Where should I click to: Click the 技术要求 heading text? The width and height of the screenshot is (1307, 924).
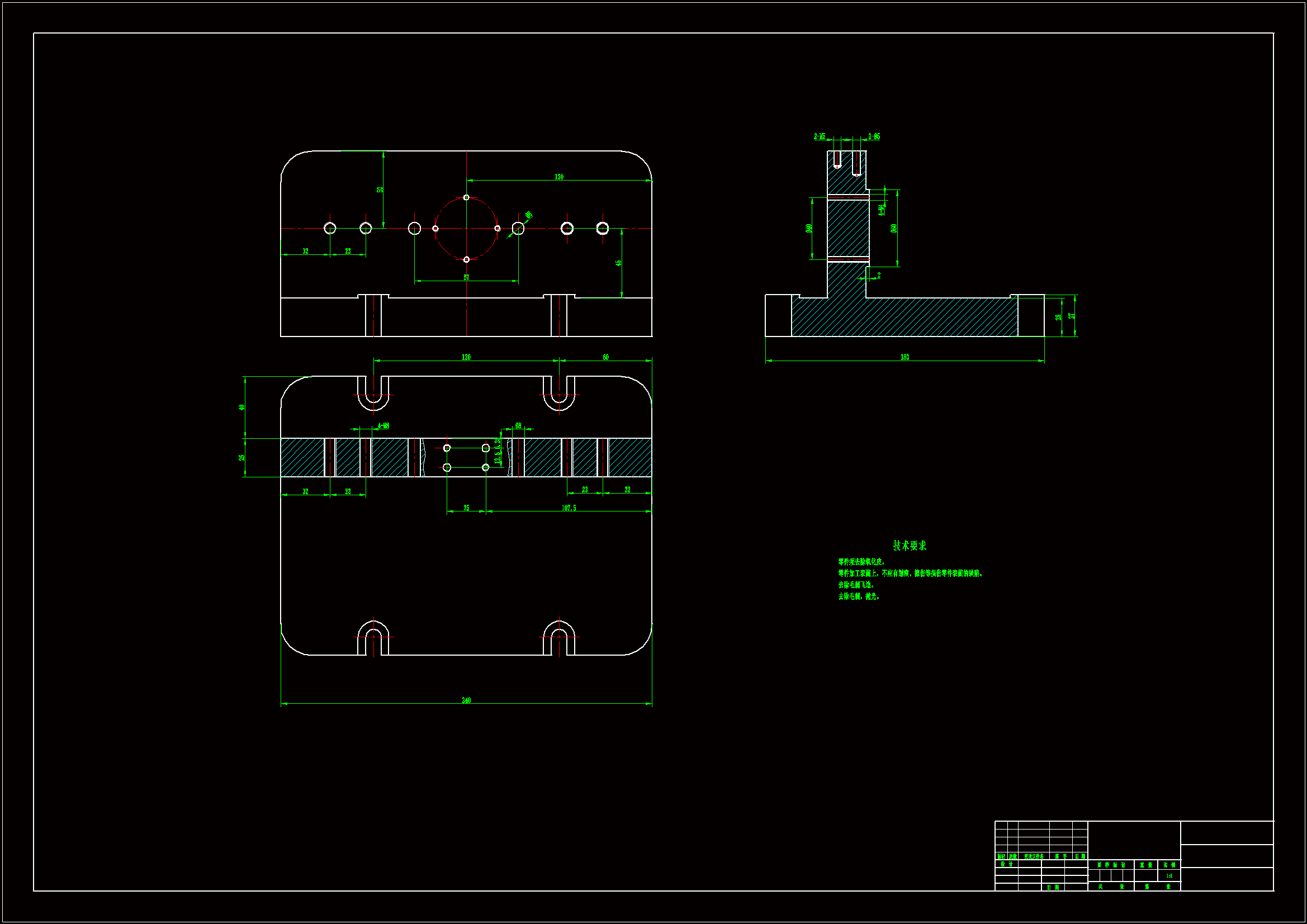[x=909, y=546]
